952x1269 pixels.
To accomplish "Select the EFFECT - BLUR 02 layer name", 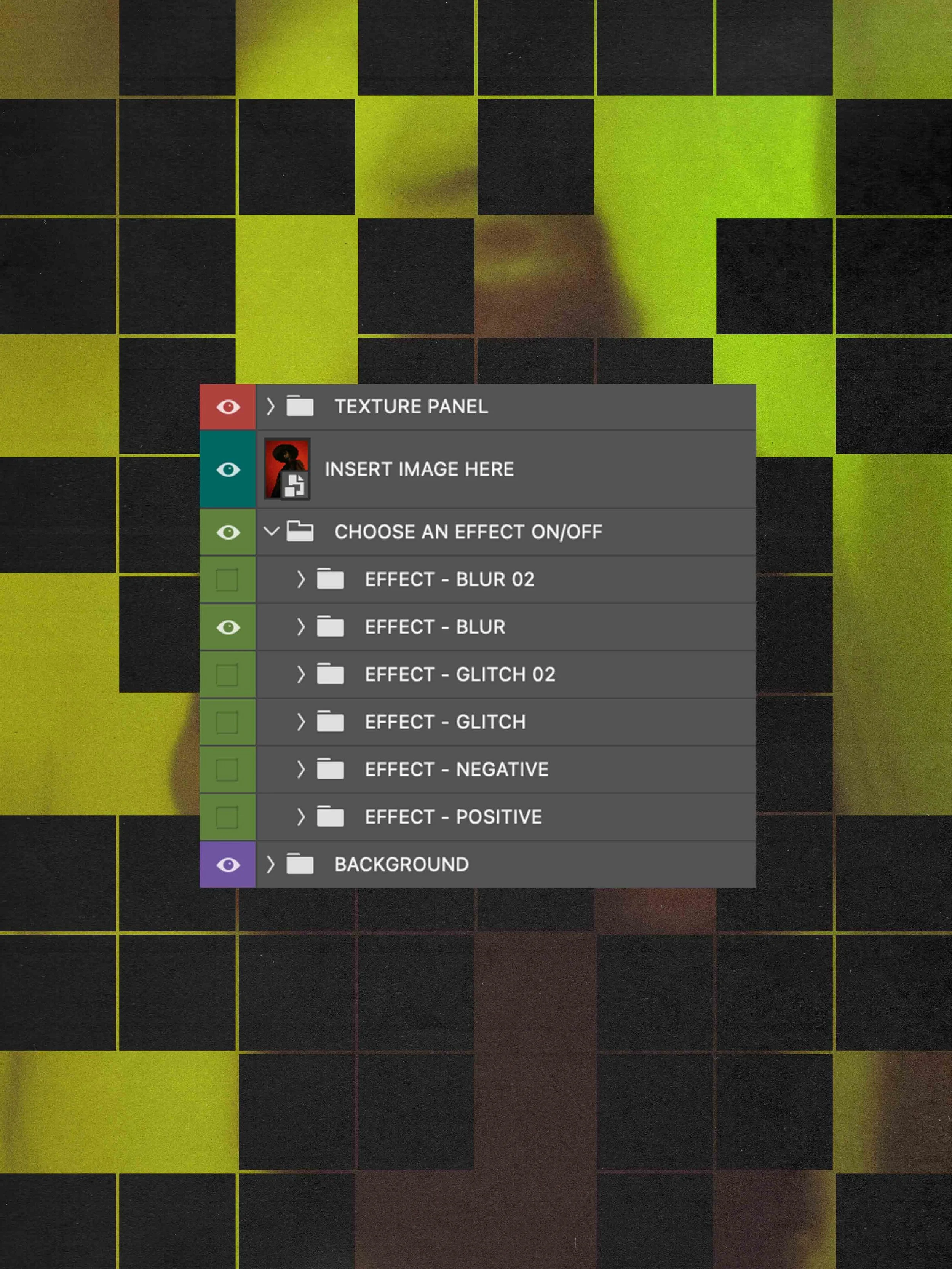I will pos(450,579).
